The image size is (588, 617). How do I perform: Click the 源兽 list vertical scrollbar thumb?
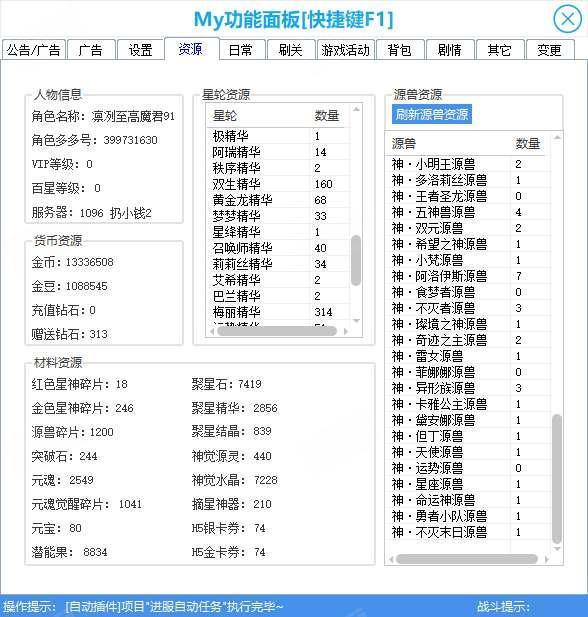coord(557,478)
